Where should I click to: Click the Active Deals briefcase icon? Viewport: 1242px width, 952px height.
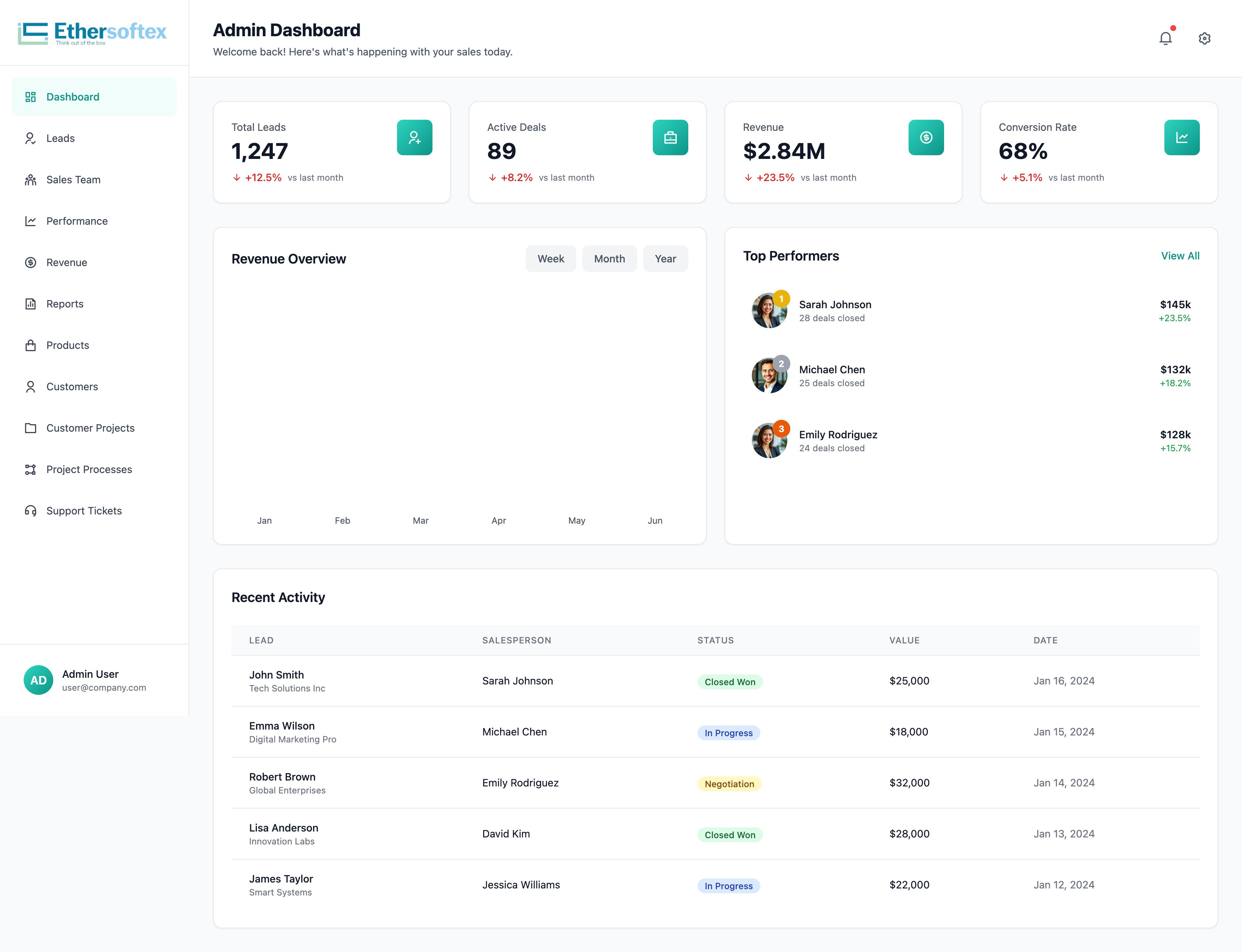(x=670, y=137)
